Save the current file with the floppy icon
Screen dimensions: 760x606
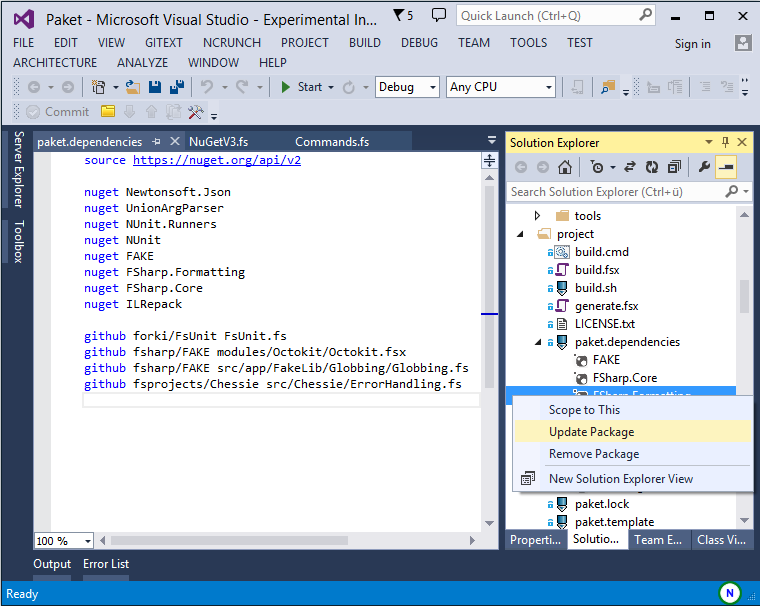(x=155, y=87)
